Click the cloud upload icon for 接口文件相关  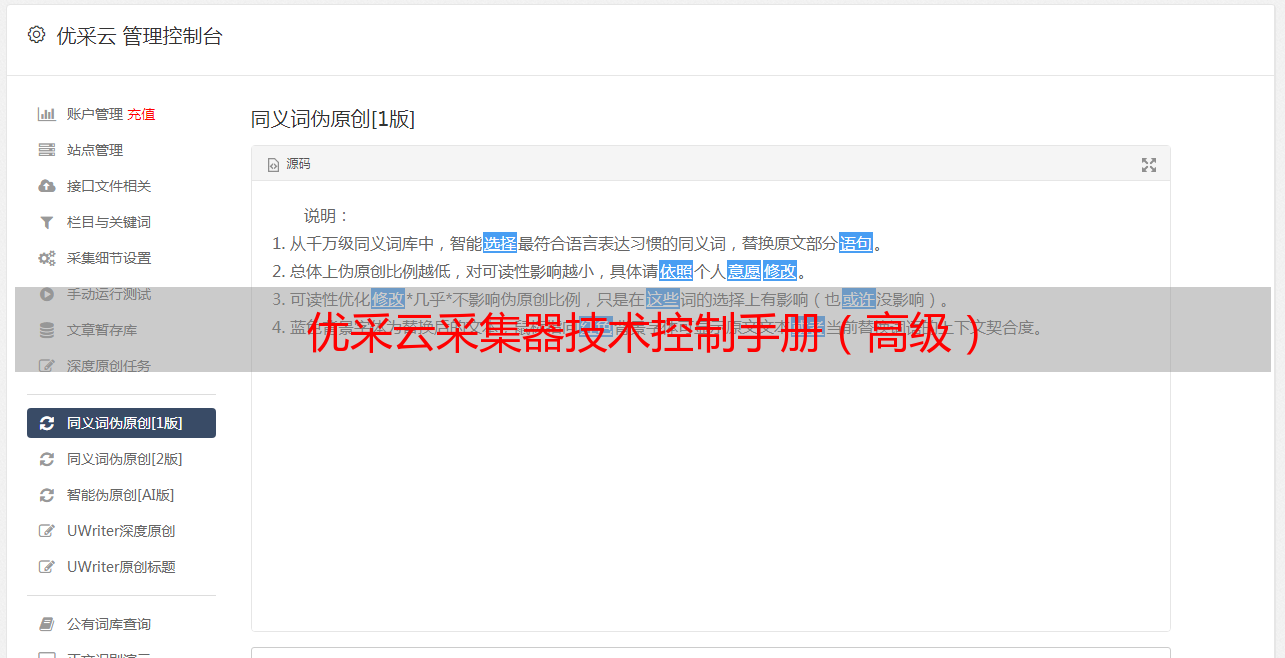pos(46,186)
